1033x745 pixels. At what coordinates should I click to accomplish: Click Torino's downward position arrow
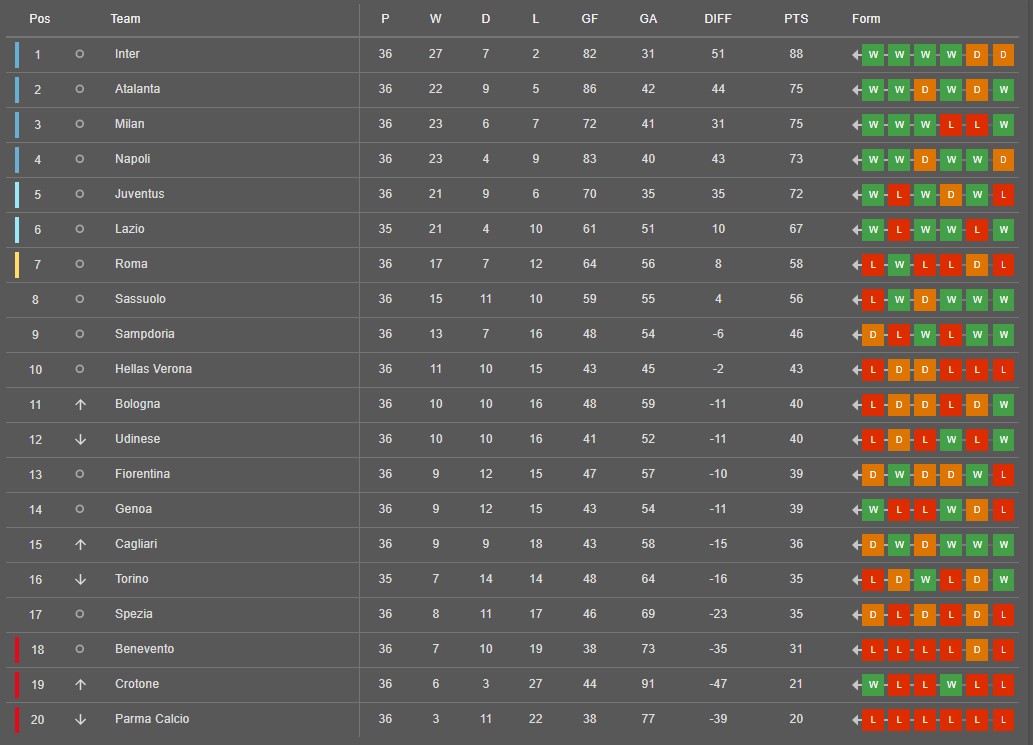tap(80, 580)
